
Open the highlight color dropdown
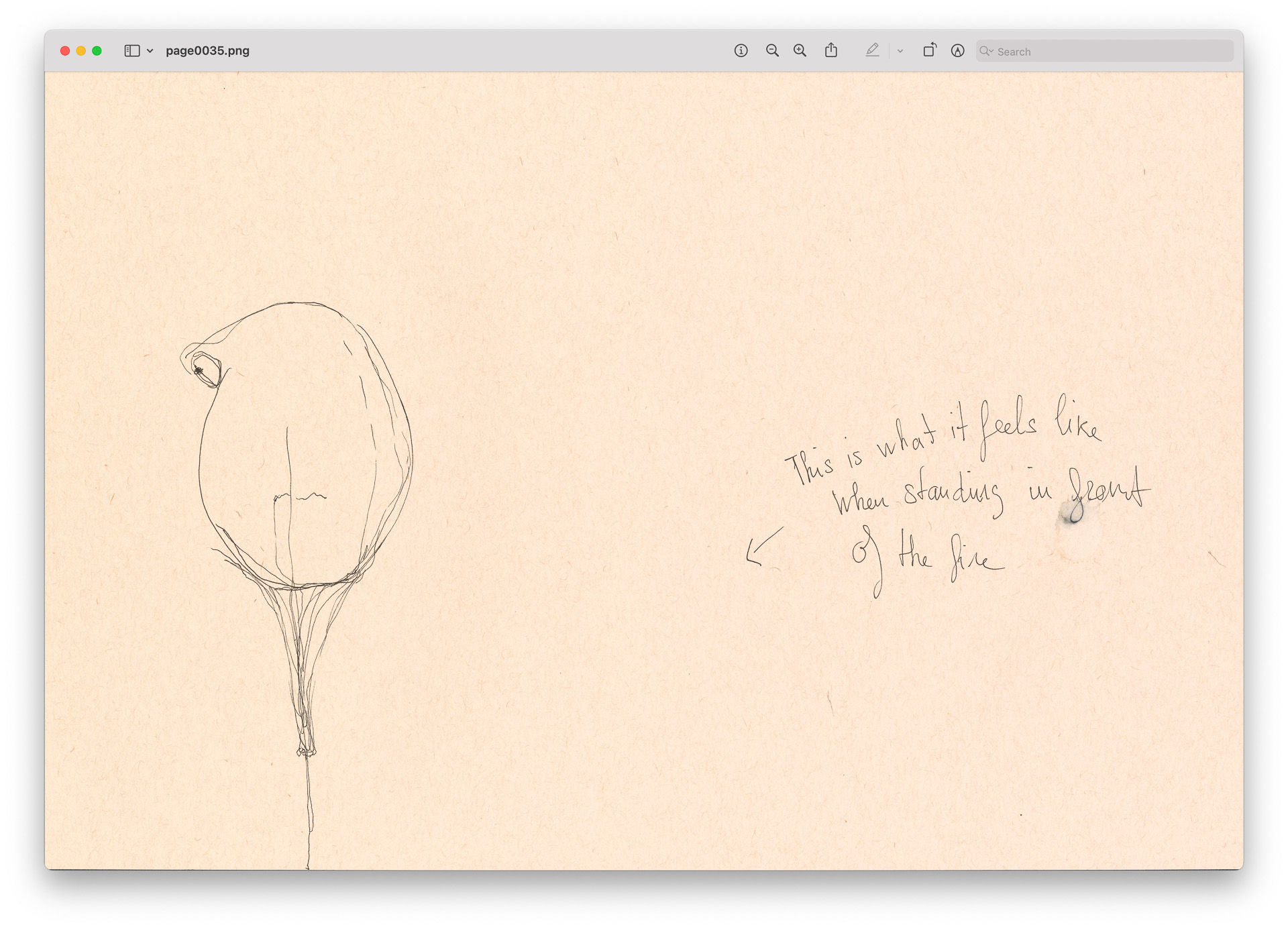(900, 50)
